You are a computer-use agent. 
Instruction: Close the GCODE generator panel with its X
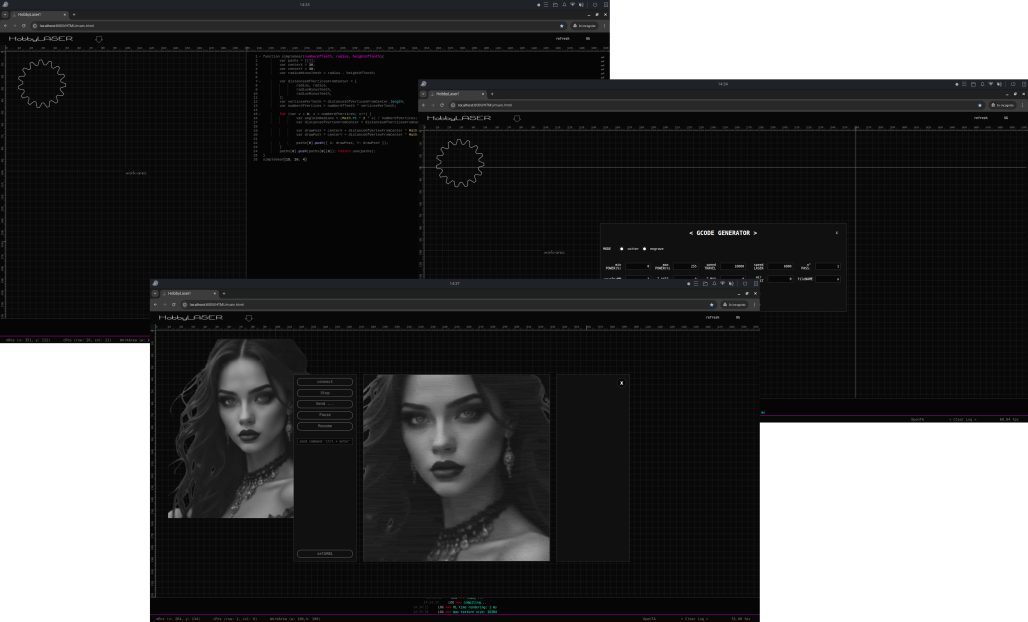(837, 232)
